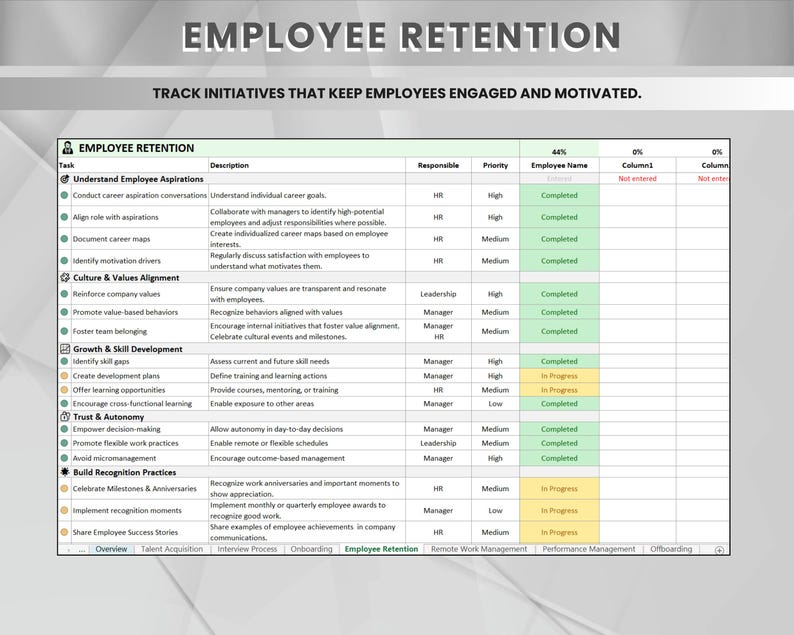Click the Column1 header cell

click(x=638, y=165)
